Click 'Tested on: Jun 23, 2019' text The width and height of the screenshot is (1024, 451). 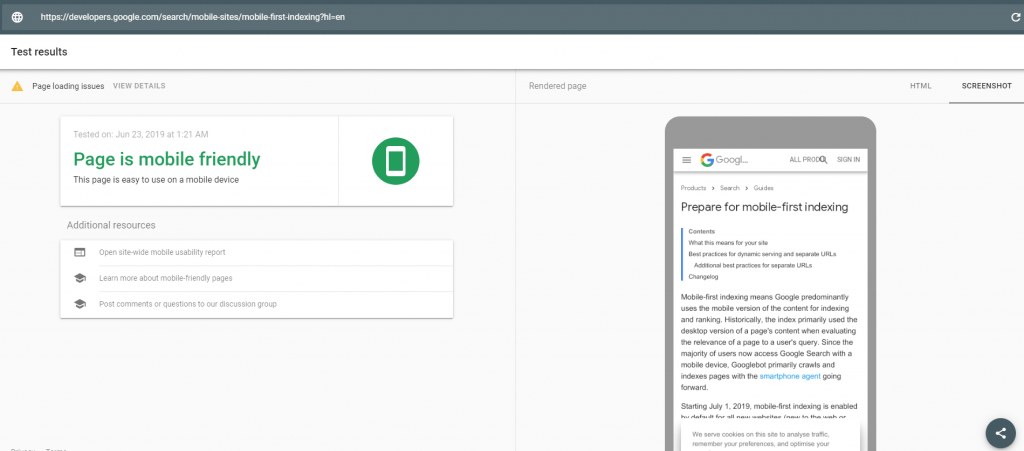pos(141,134)
